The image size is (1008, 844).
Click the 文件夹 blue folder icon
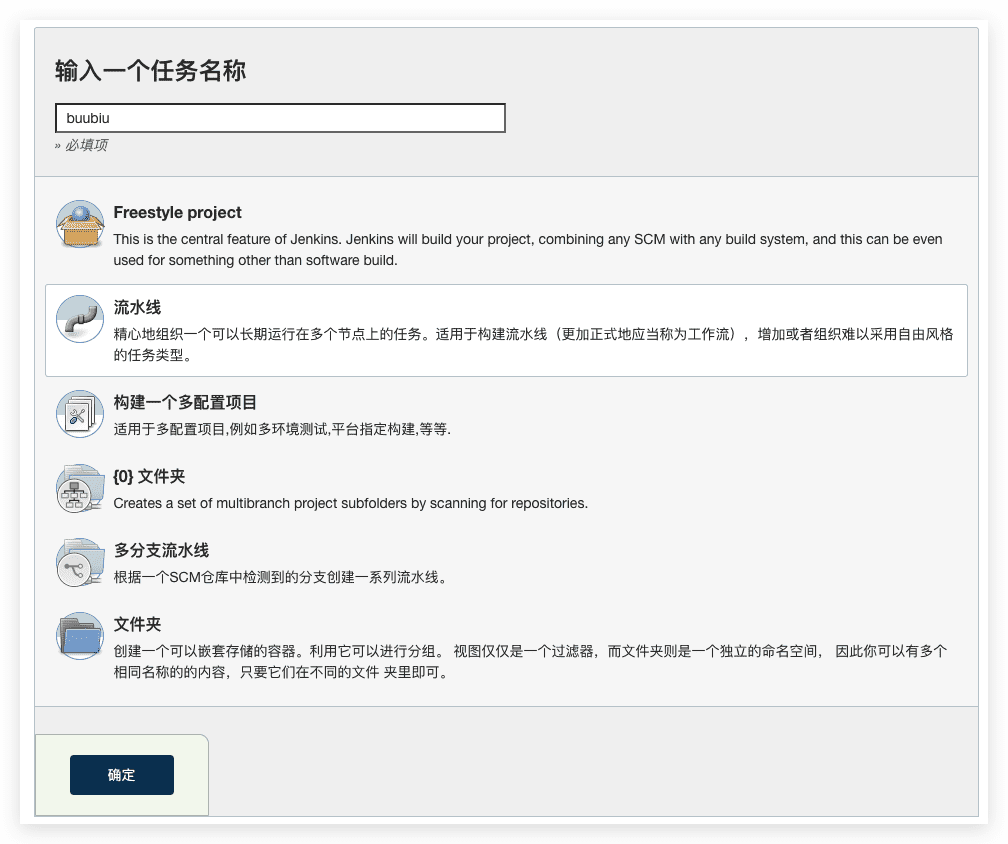click(x=80, y=636)
